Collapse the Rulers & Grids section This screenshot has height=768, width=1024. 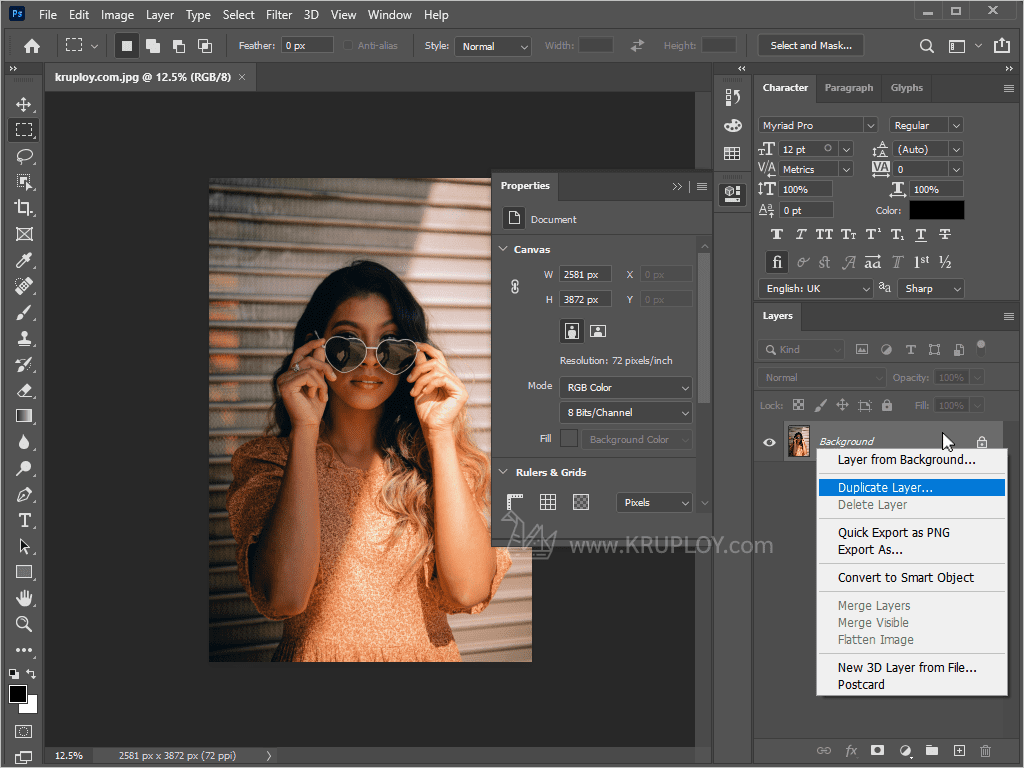pyautogui.click(x=504, y=472)
